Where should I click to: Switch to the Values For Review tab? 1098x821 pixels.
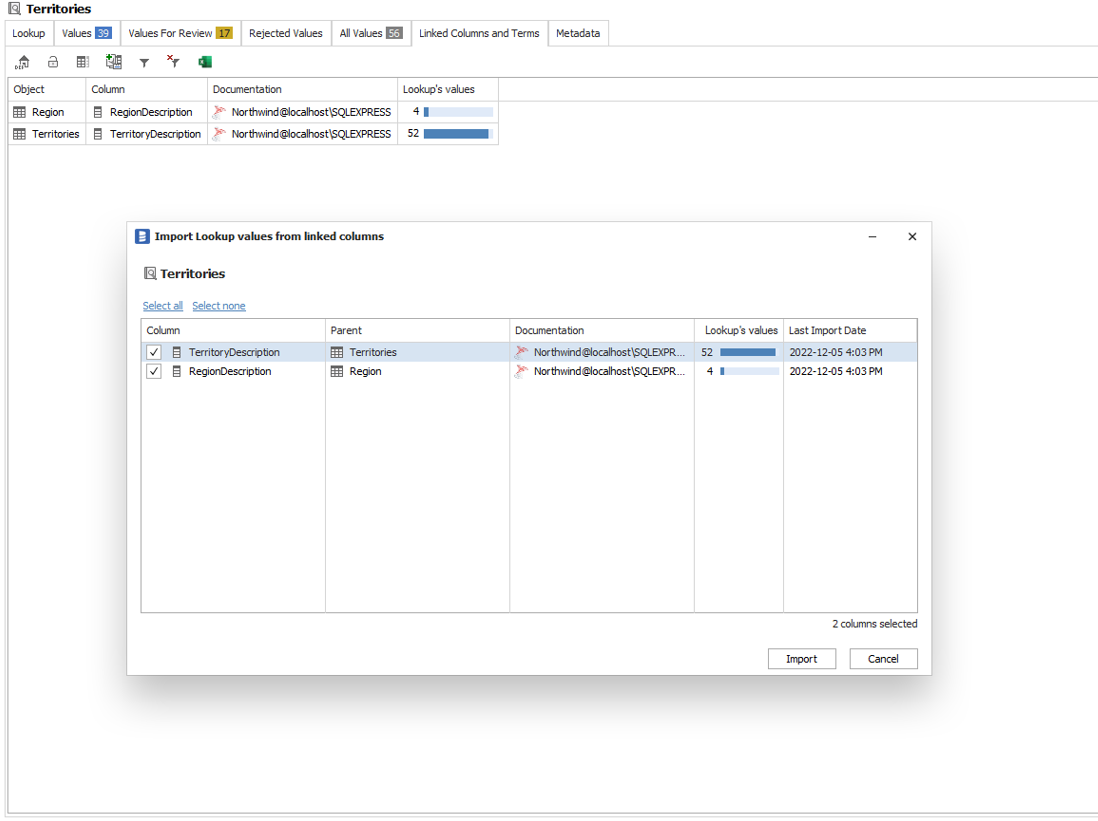(180, 33)
